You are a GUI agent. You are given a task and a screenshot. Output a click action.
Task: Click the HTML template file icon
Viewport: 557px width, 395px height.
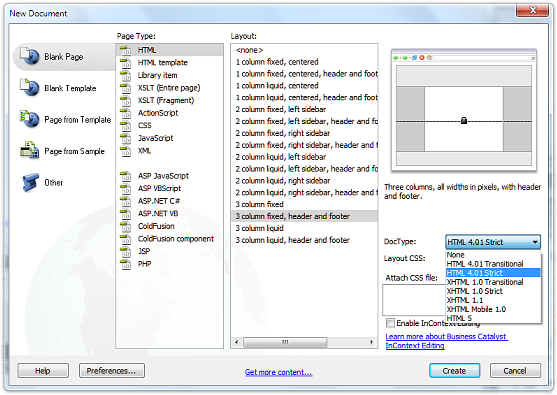125,63
